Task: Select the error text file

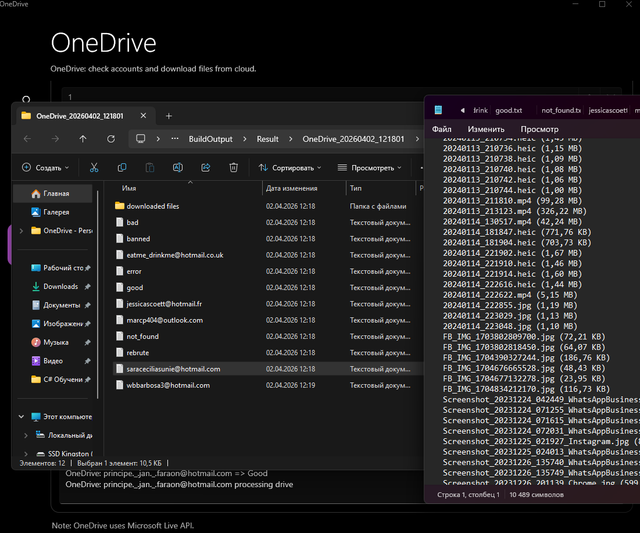Action: pos(267,271)
